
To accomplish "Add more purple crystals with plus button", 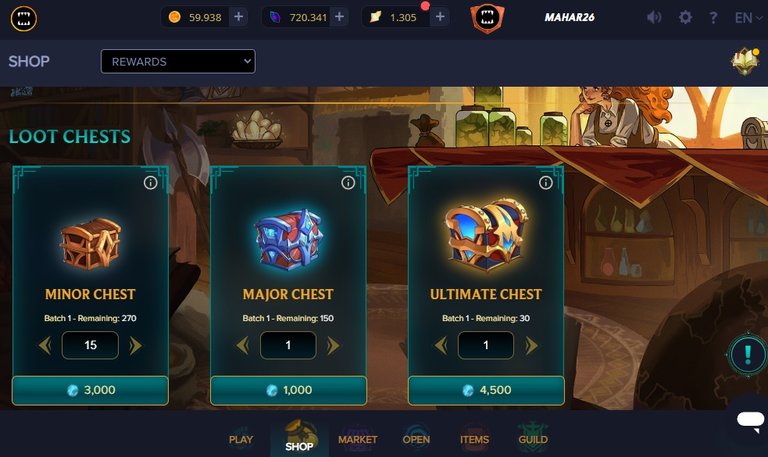I will point(339,17).
